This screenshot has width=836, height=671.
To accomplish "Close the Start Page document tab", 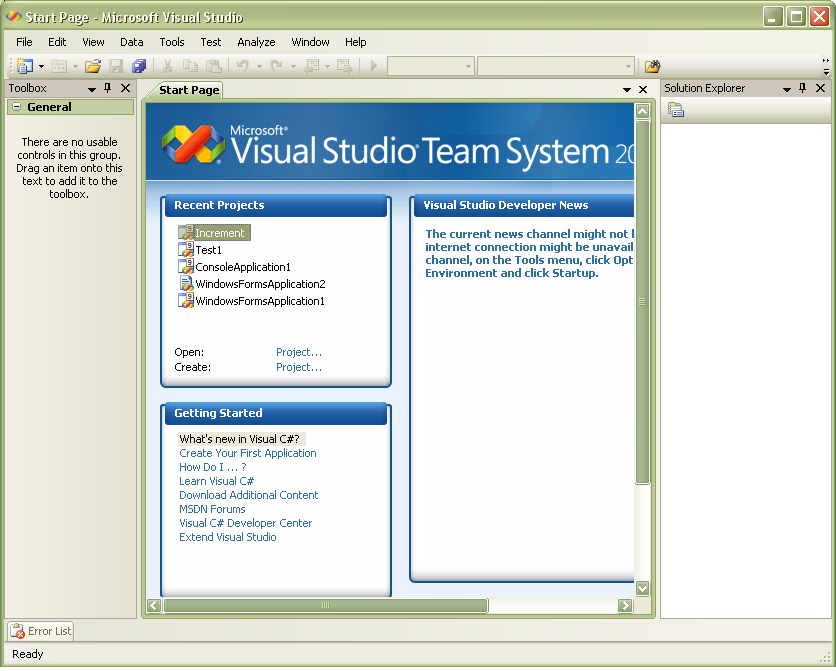I will pos(643,90).
